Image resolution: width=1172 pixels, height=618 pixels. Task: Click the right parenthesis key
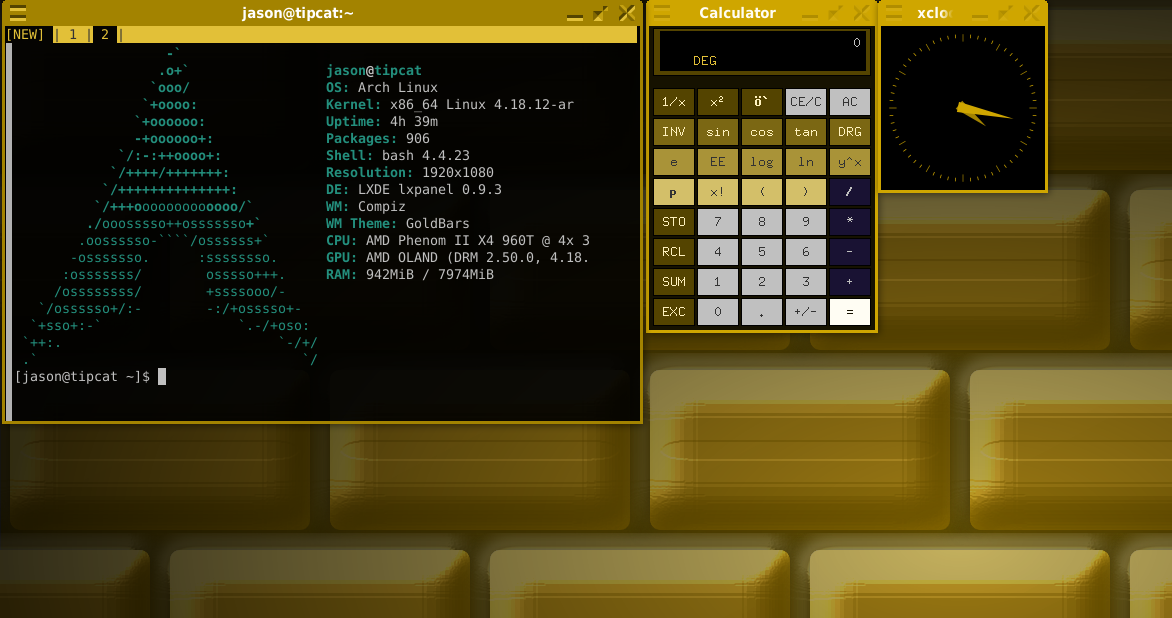click(x=806, y=192)
